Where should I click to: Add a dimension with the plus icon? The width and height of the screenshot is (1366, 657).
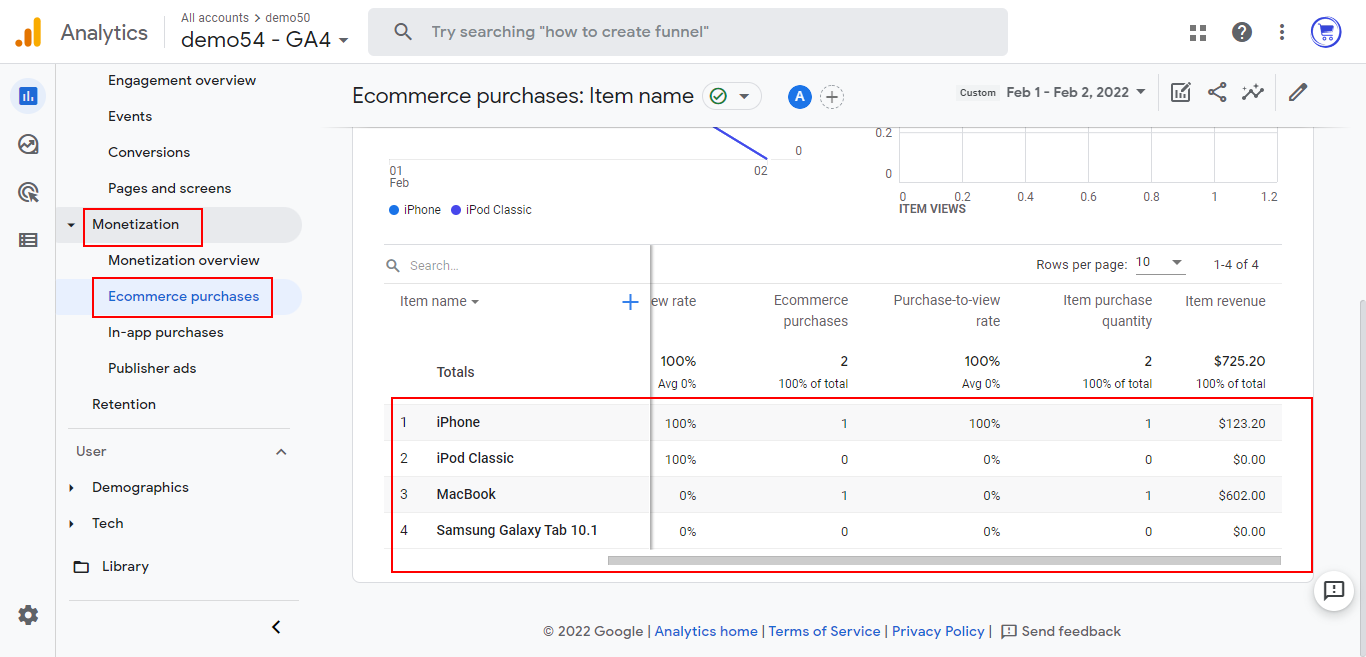tap(630, 302)
